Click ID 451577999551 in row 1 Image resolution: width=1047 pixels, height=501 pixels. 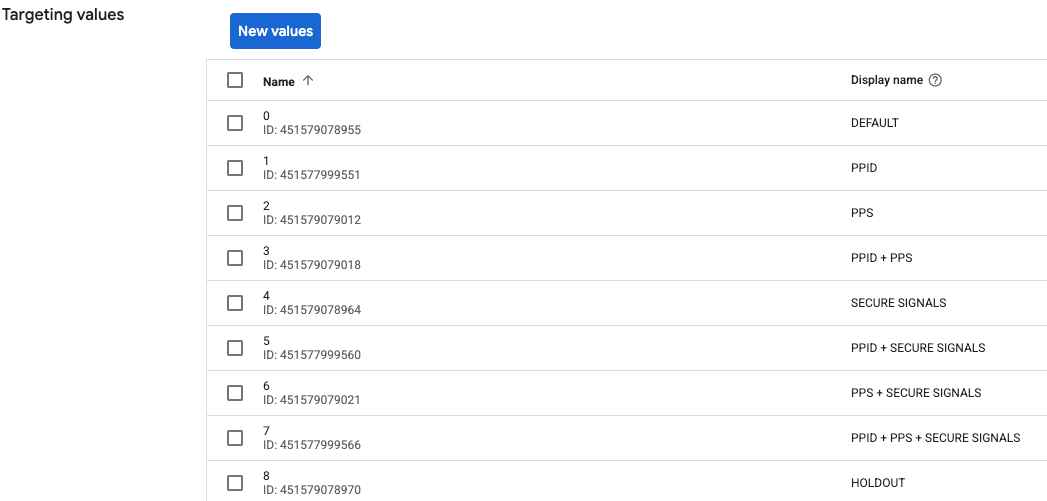[311, 175]
